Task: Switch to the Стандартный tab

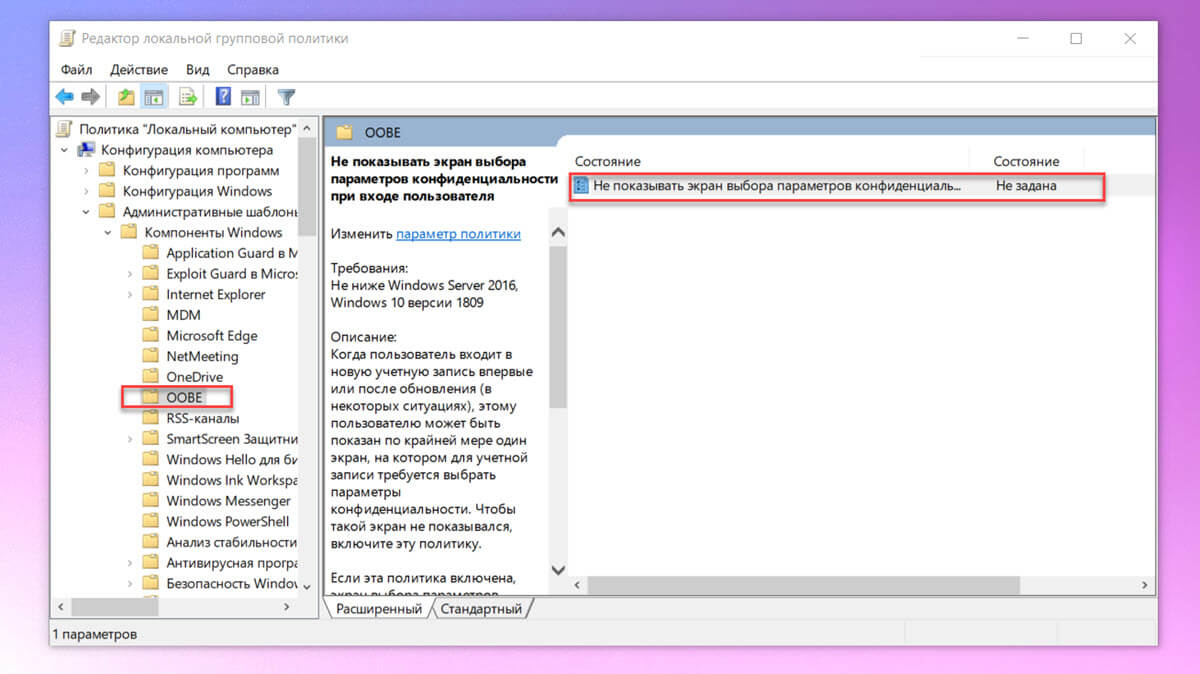Action: pyautogui.click(x=481, y=609)
